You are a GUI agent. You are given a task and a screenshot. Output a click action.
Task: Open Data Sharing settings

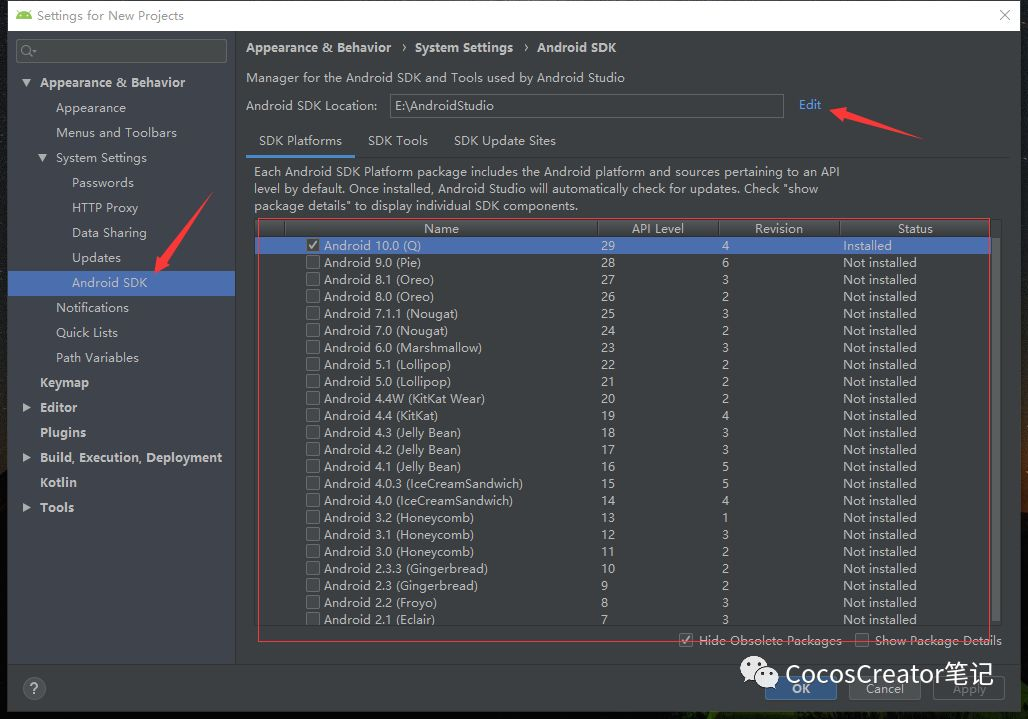pyautogui.click(x=109, y=233)
